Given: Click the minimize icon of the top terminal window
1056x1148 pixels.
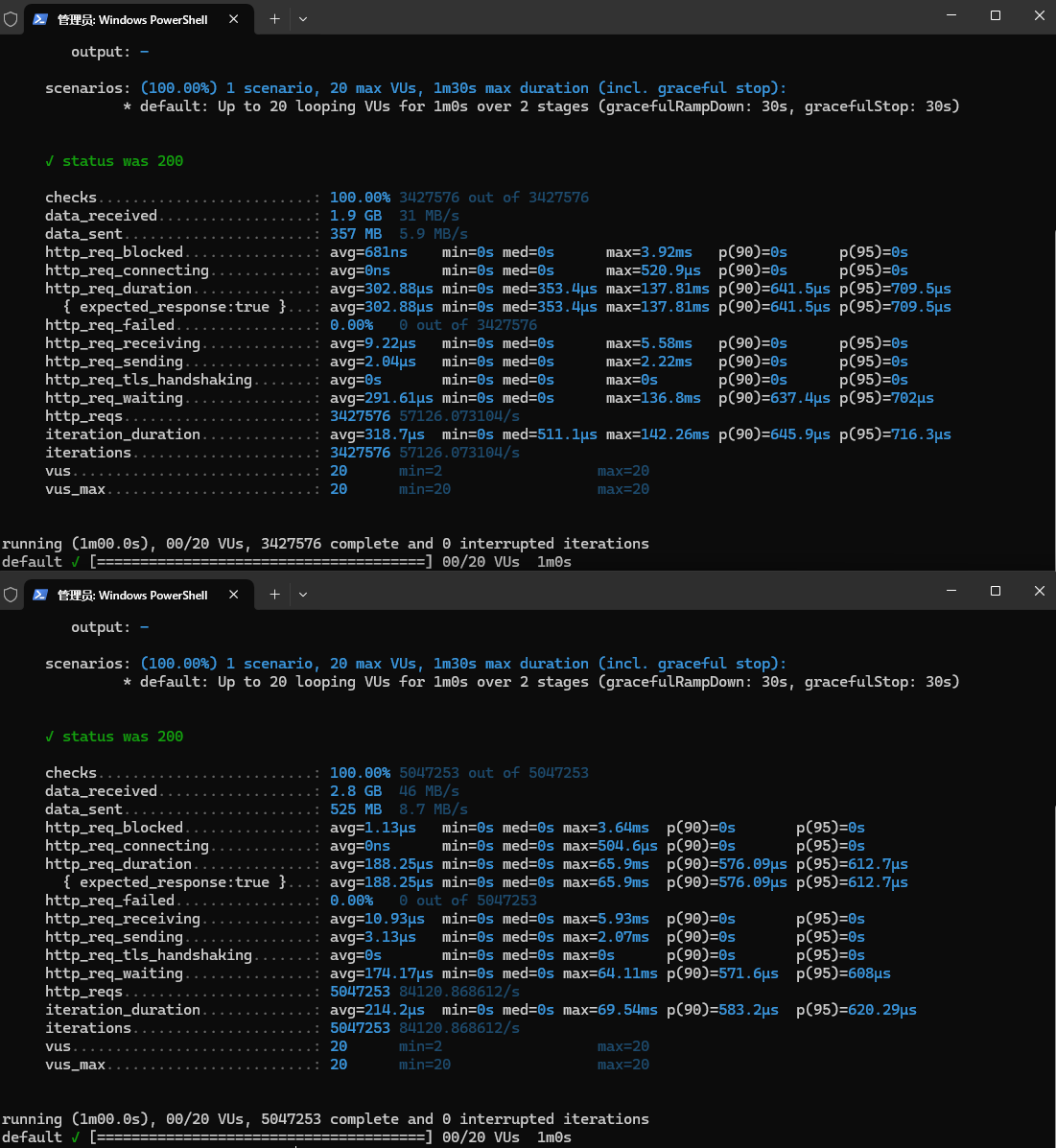Looking at the screenshot, I should pyautogui.click(x=952, y=15).
